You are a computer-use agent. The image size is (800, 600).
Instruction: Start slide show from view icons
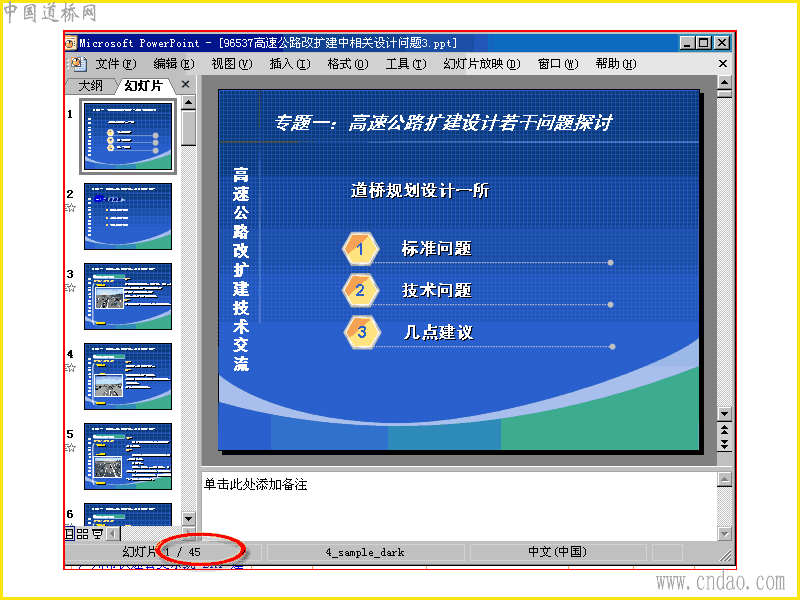coord(97,534)
